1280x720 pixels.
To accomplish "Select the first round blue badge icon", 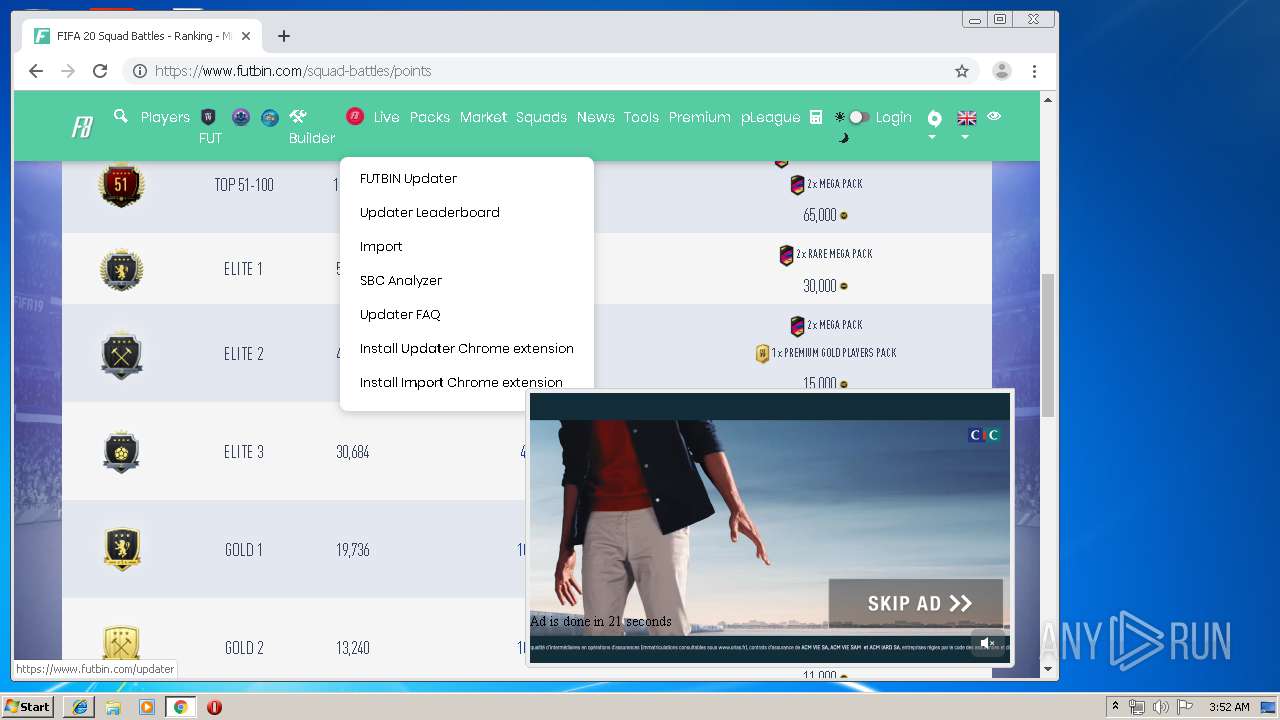I will [240, 117].
